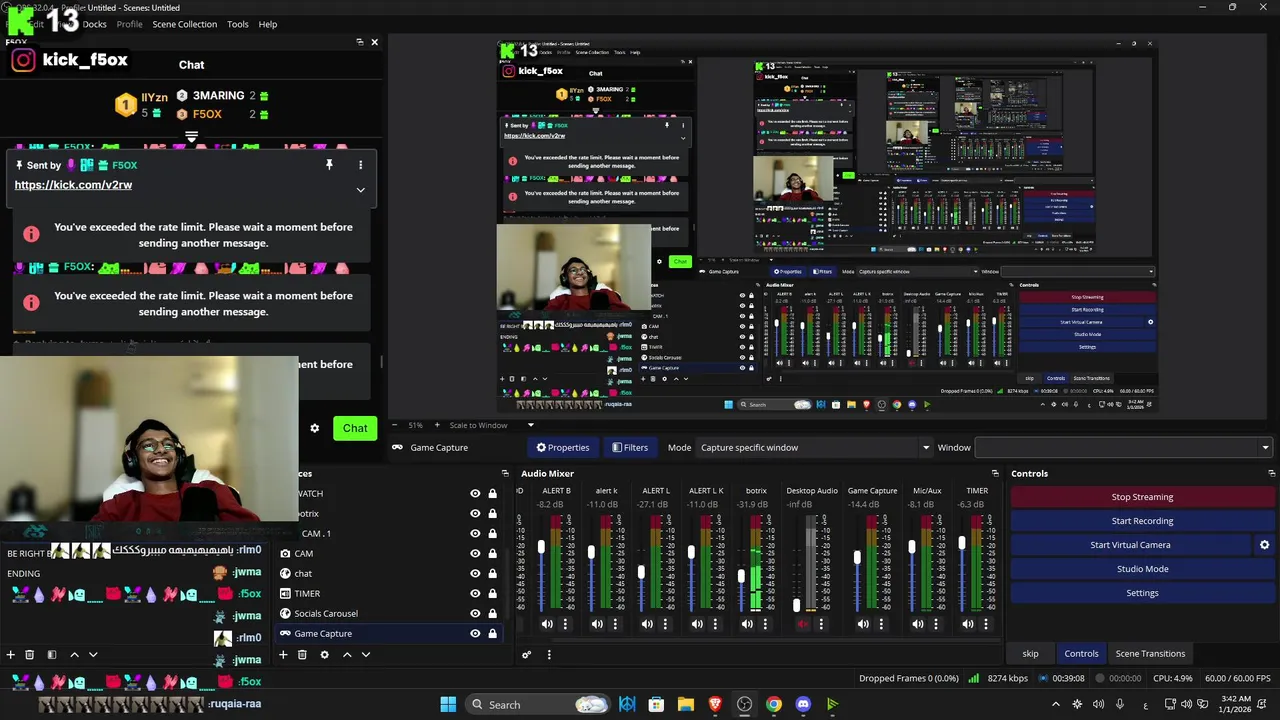Mute the ALERT B audio channel
This screenshot has width=1280, height=720.
(x=547, y=624)
